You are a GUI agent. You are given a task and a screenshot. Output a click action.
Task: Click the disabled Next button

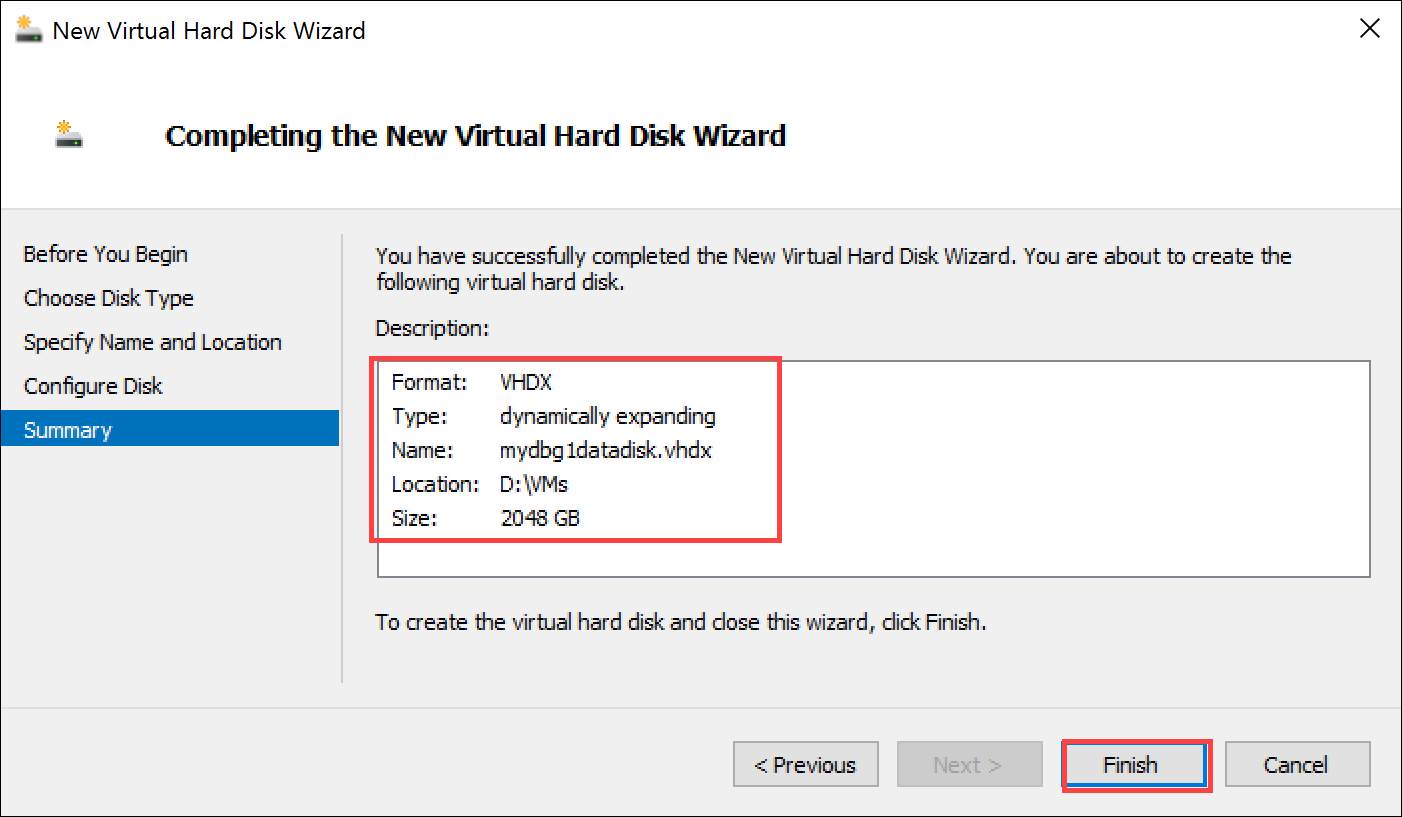(969, 764)
